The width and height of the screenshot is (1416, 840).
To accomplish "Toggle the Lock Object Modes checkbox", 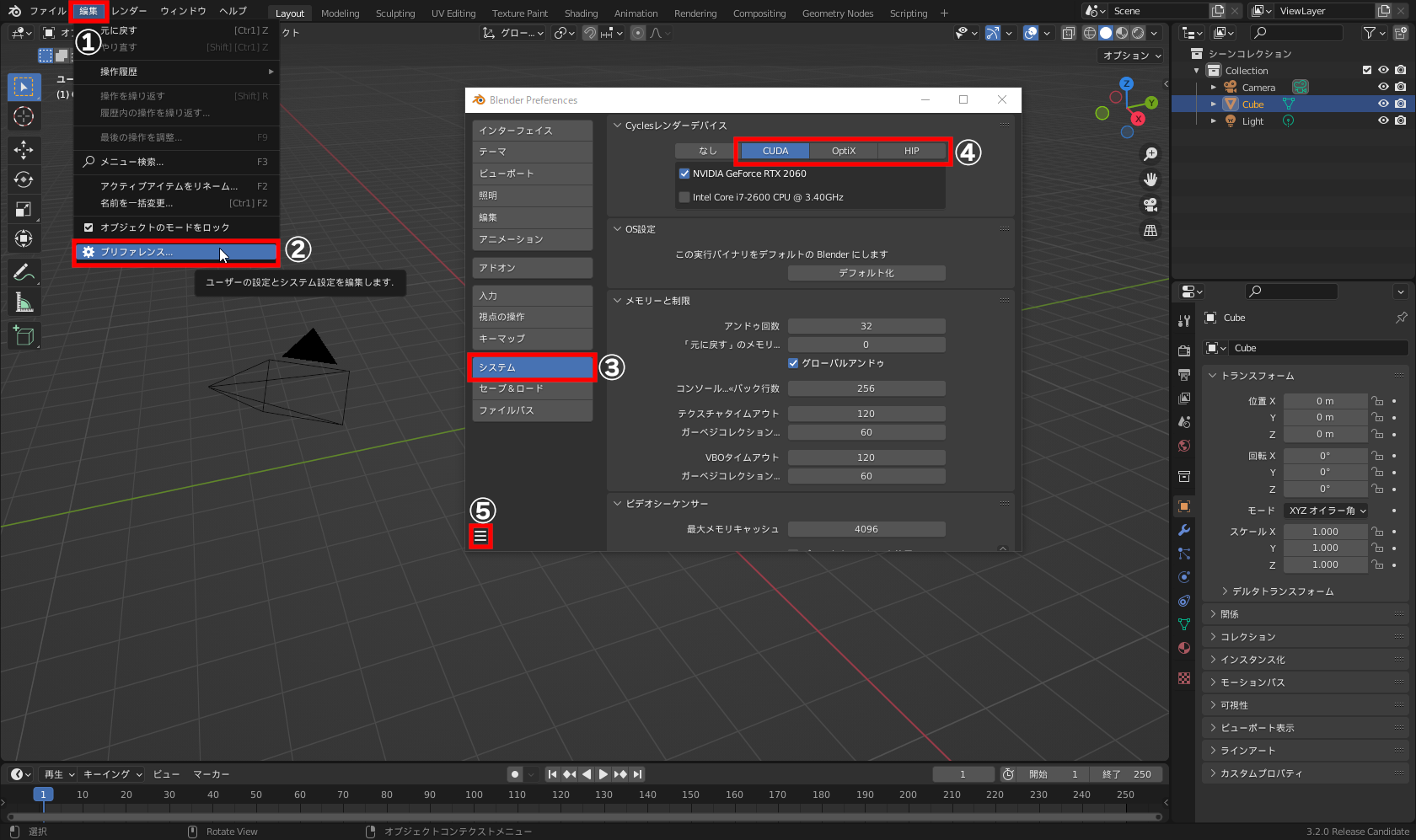I will [88, 227].
